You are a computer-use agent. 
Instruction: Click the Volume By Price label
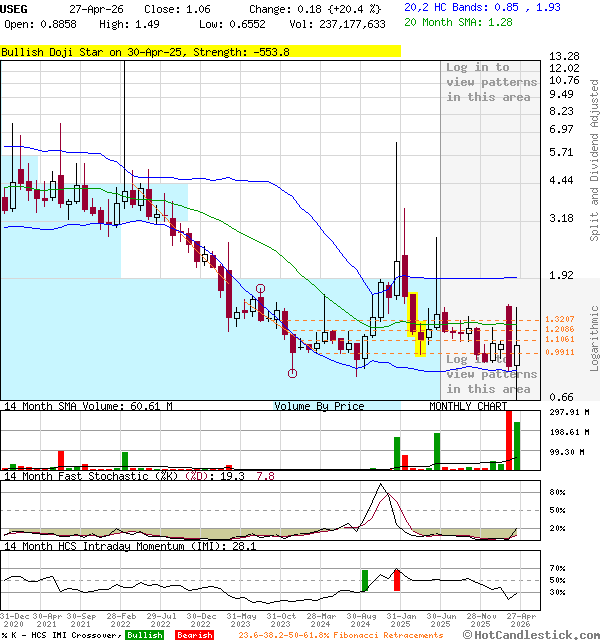pos(319,406)
